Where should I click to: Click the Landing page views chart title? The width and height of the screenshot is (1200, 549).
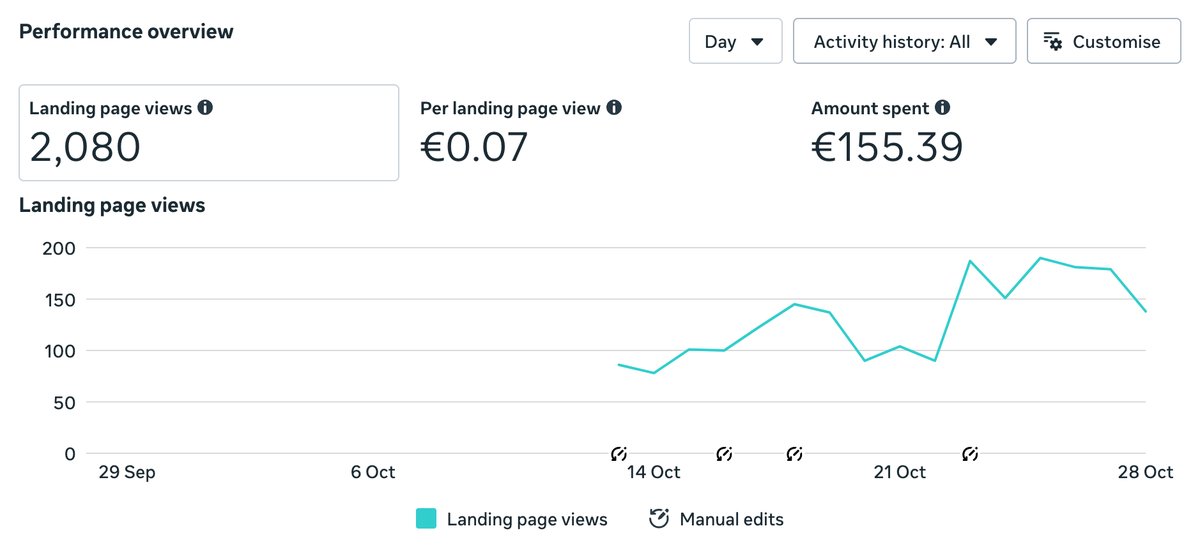click(x=112, y=205)
